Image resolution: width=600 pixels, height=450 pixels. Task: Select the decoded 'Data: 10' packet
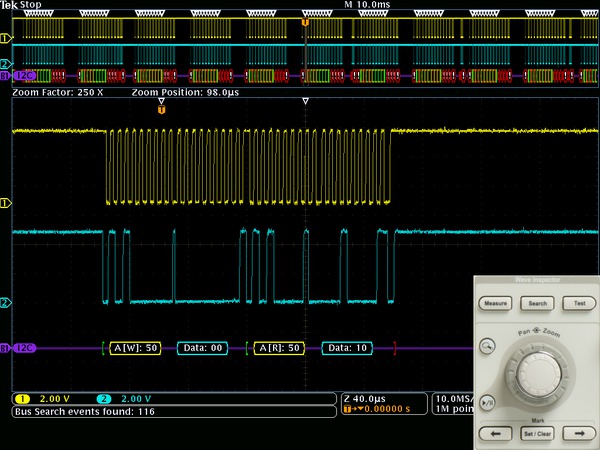coord(349,348)
